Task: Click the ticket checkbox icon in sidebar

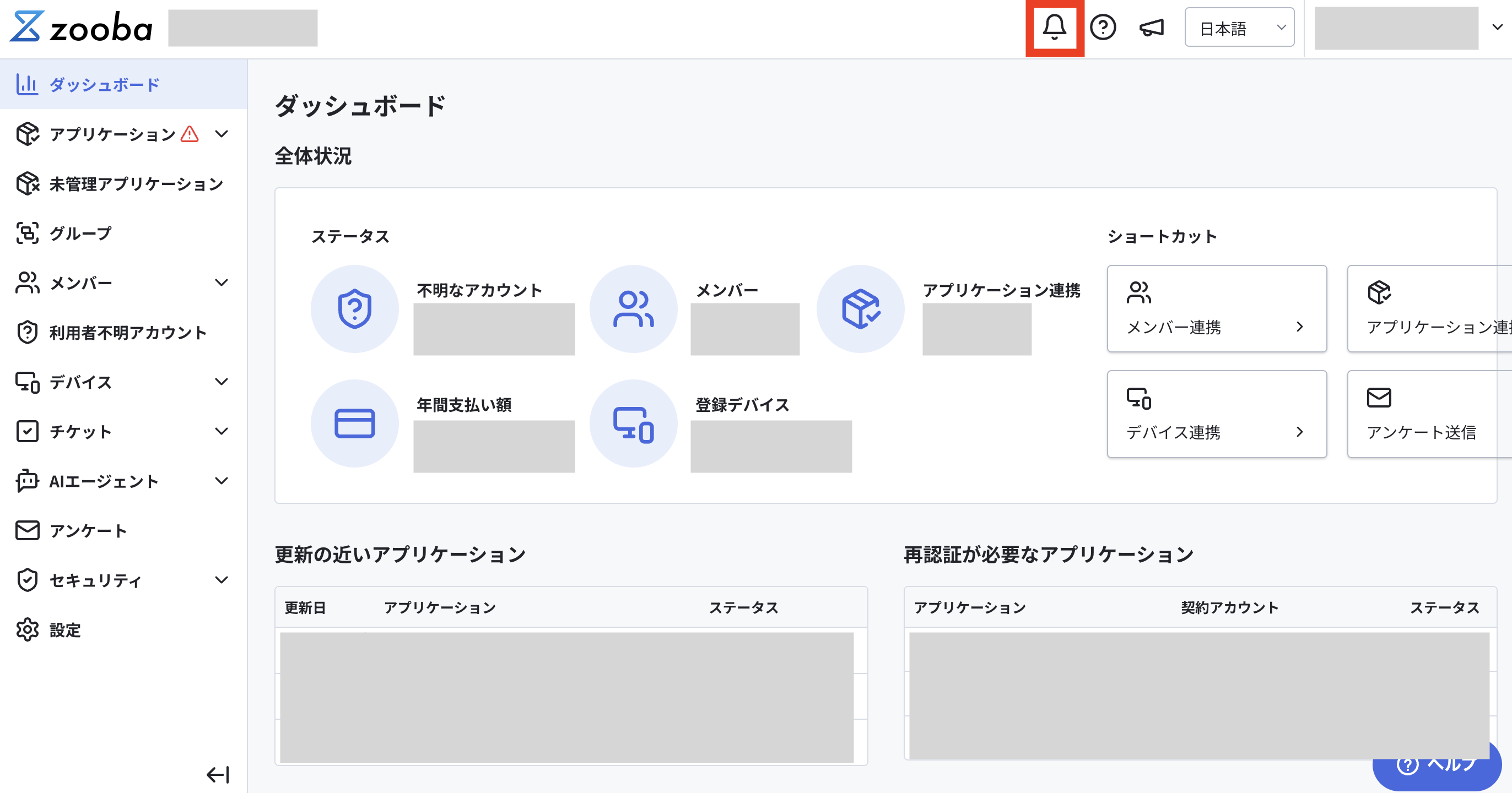Action: point(27,431)
